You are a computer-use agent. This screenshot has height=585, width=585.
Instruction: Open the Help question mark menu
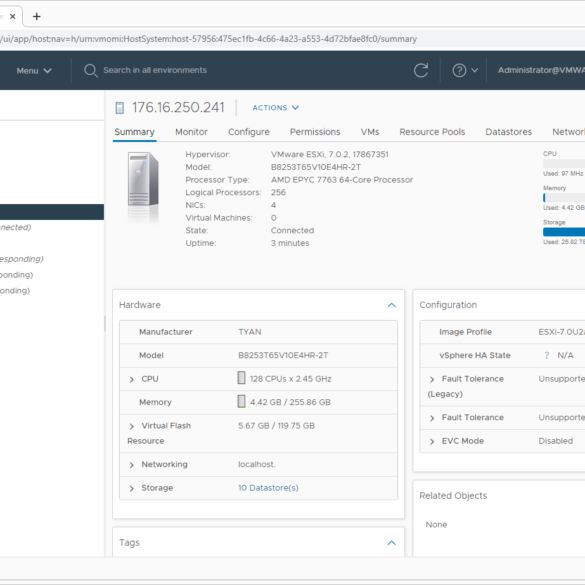coord(465,70)
